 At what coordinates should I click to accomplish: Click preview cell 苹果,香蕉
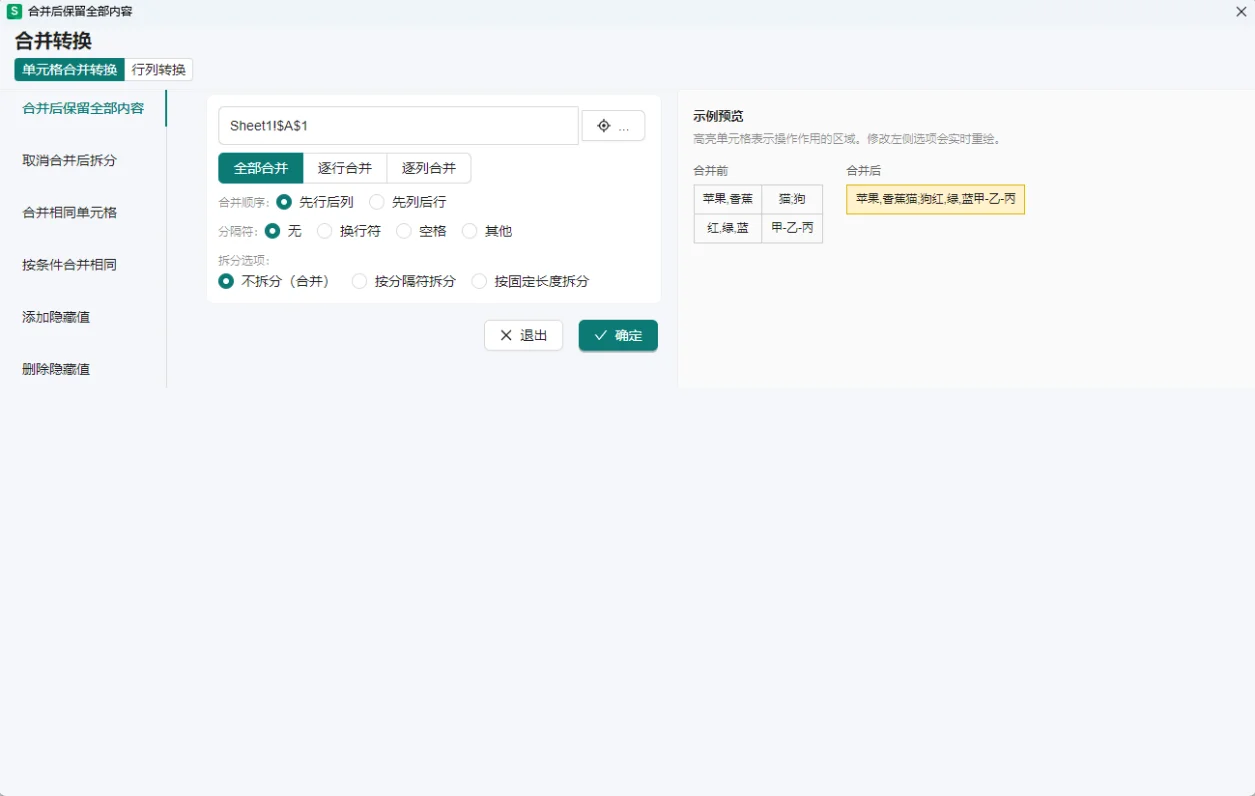click(x=728, y=199)
